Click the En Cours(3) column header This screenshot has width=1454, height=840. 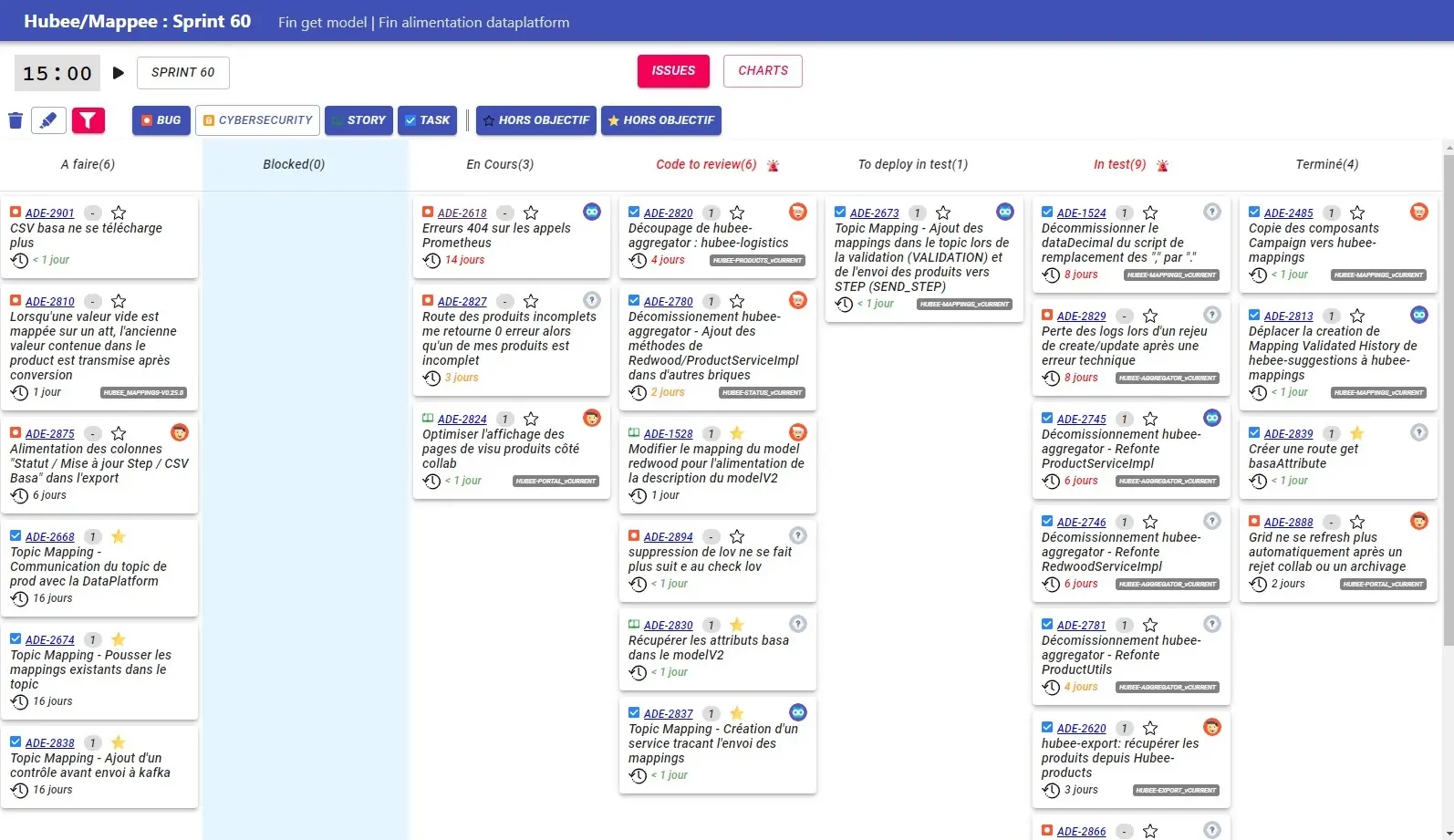tap(500, 165)
